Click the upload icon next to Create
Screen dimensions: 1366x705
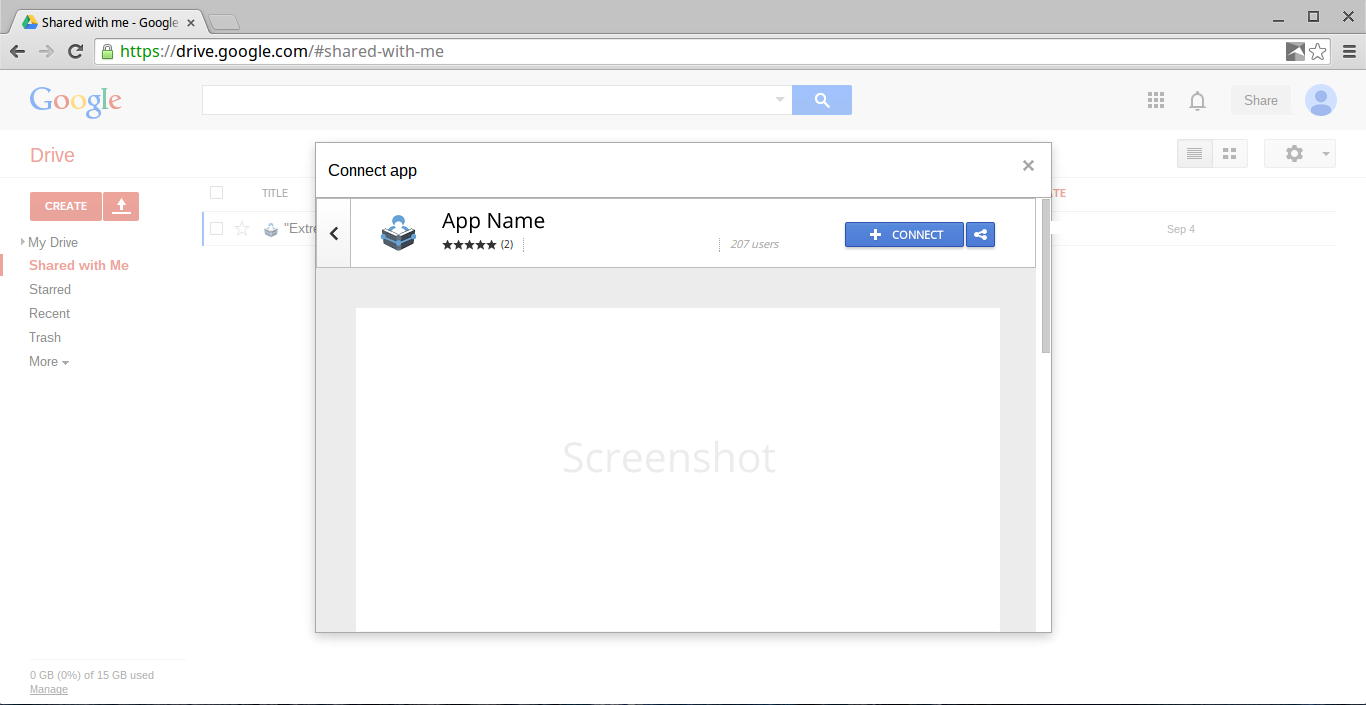(x=121, y=206)
